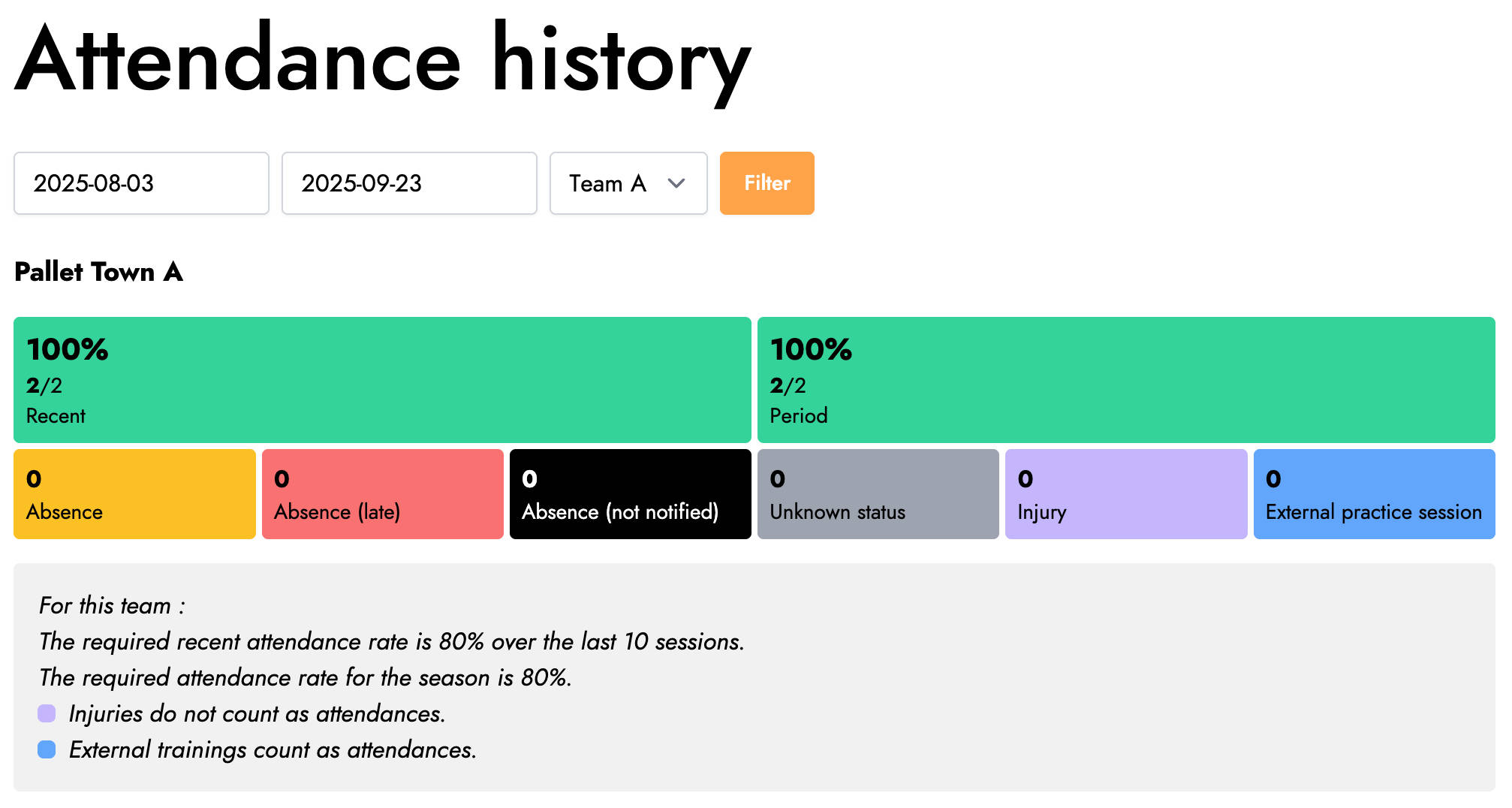The image size is (1512, 808).
Task: Click the blue External practice session tile
Action: [1374, 494]
